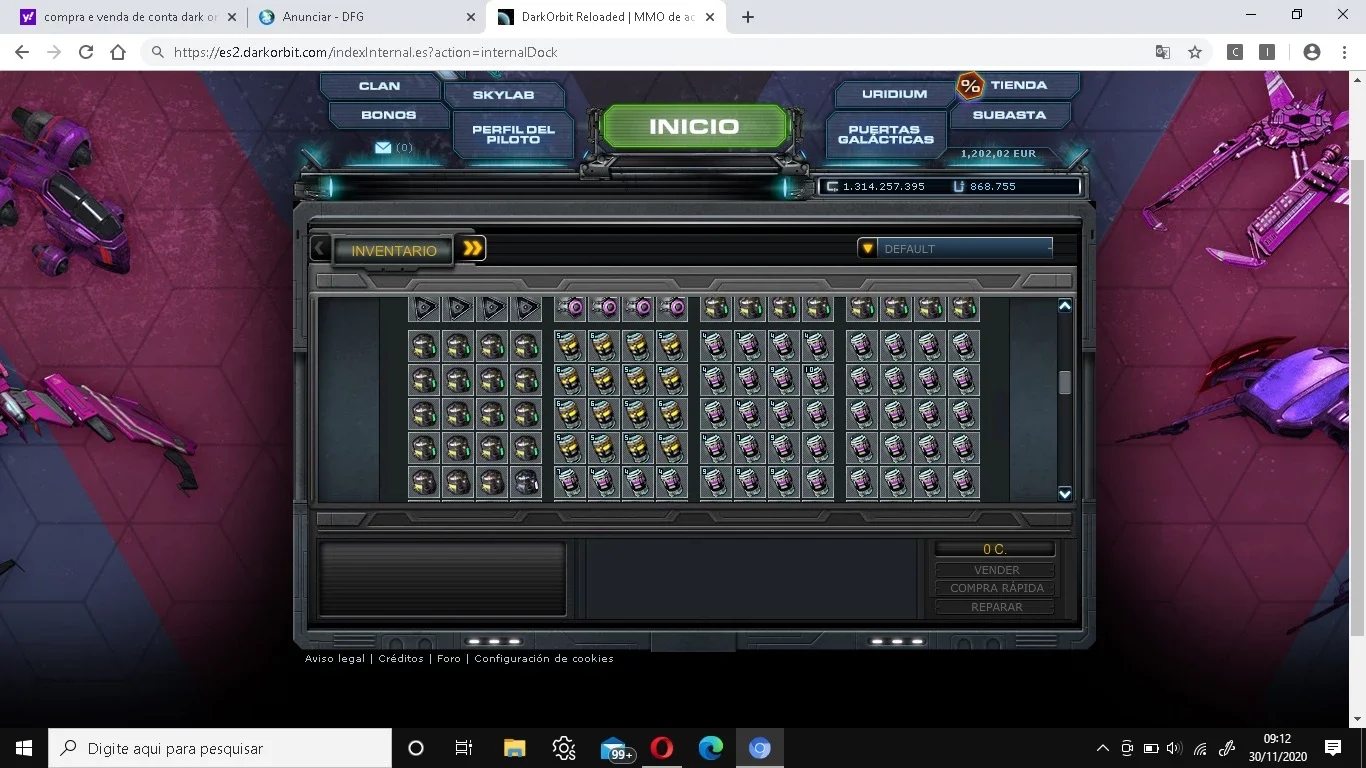Select the purple item marked 10
Viewport: 1366px width, 768px height.
point(817,380)
